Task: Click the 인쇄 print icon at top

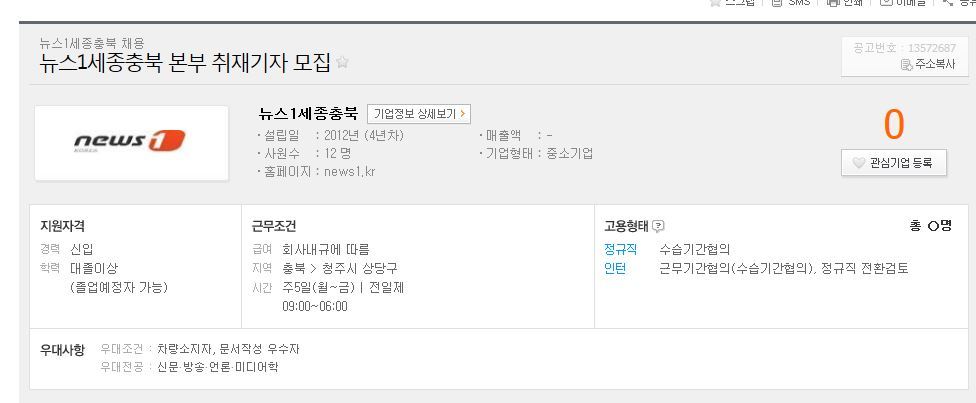Action: click(832, 3)
